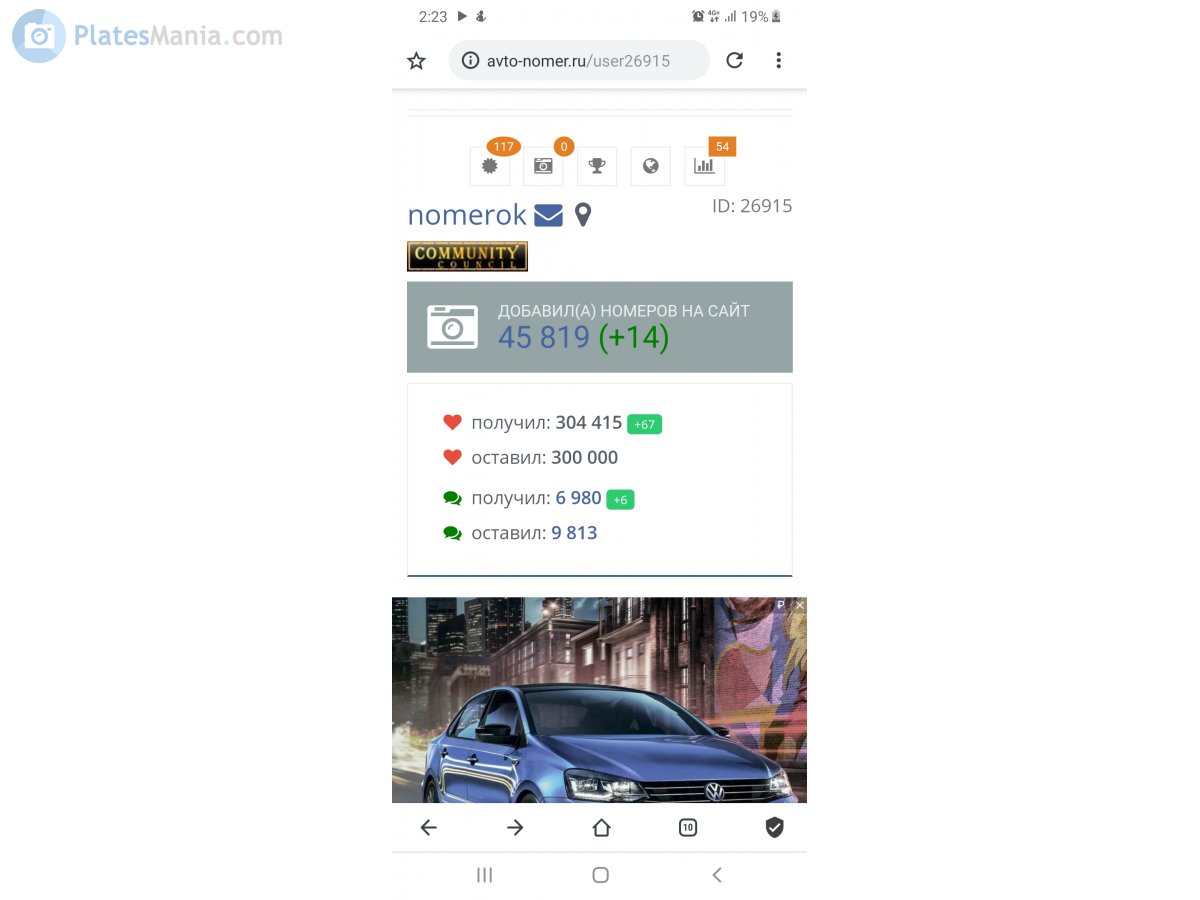Open the browser tabs switcher showing 10

(688, 827)
